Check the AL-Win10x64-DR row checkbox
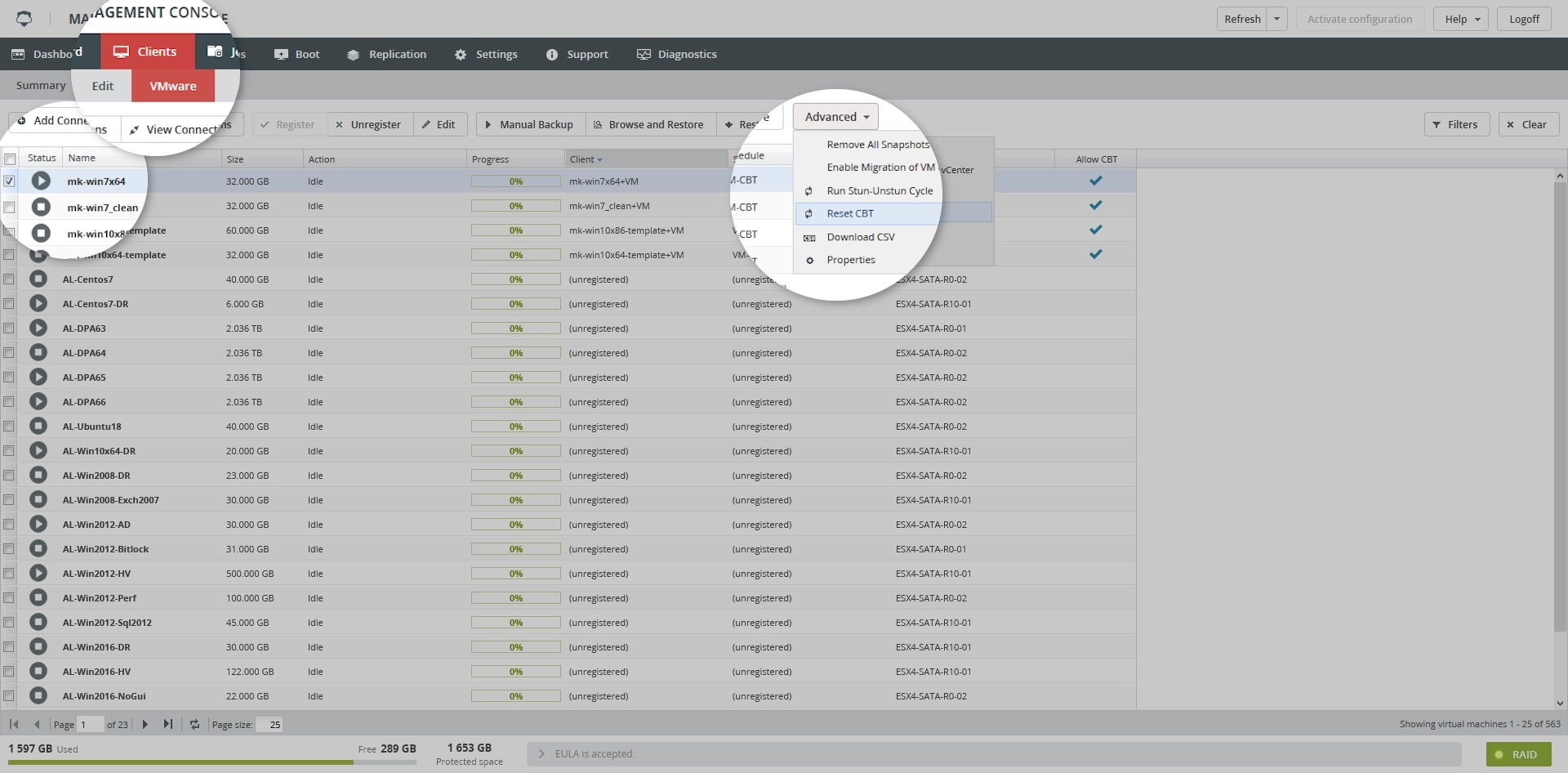Screen dimensions: 1568x773 point(8,450)
